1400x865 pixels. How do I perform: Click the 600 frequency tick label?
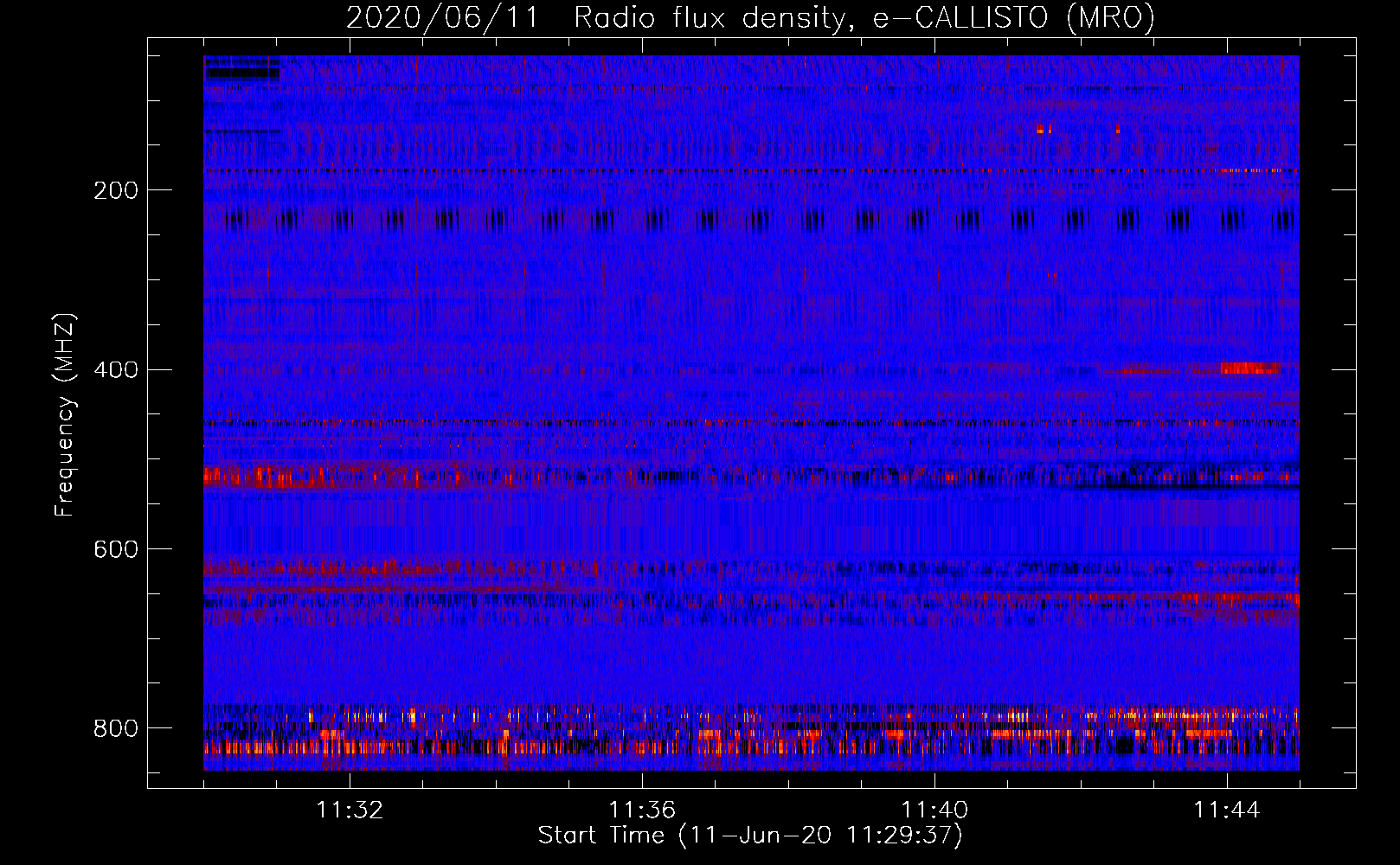point(115,550)
